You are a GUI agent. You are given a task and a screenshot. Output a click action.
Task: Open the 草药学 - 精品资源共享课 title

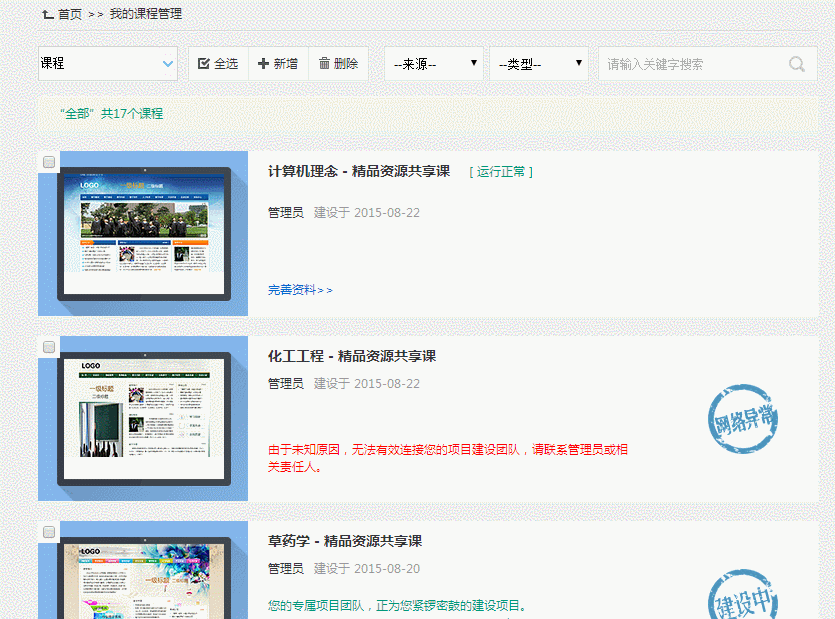point(345,541)
